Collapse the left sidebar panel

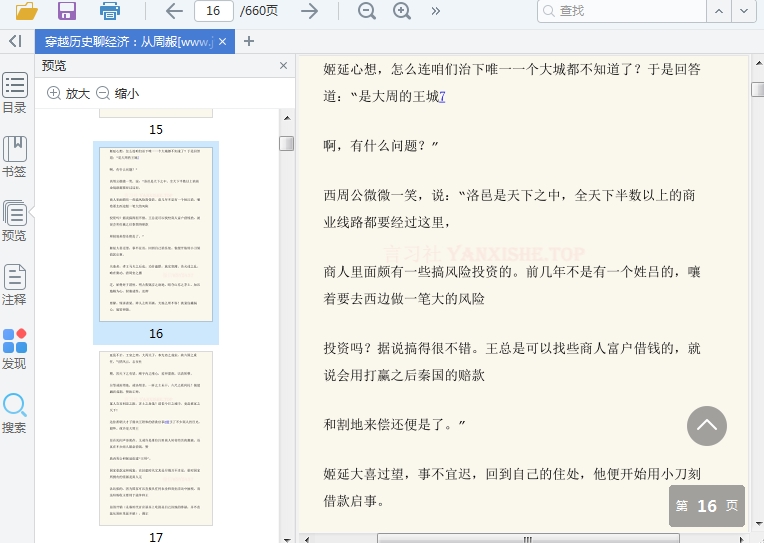point(14,41)
